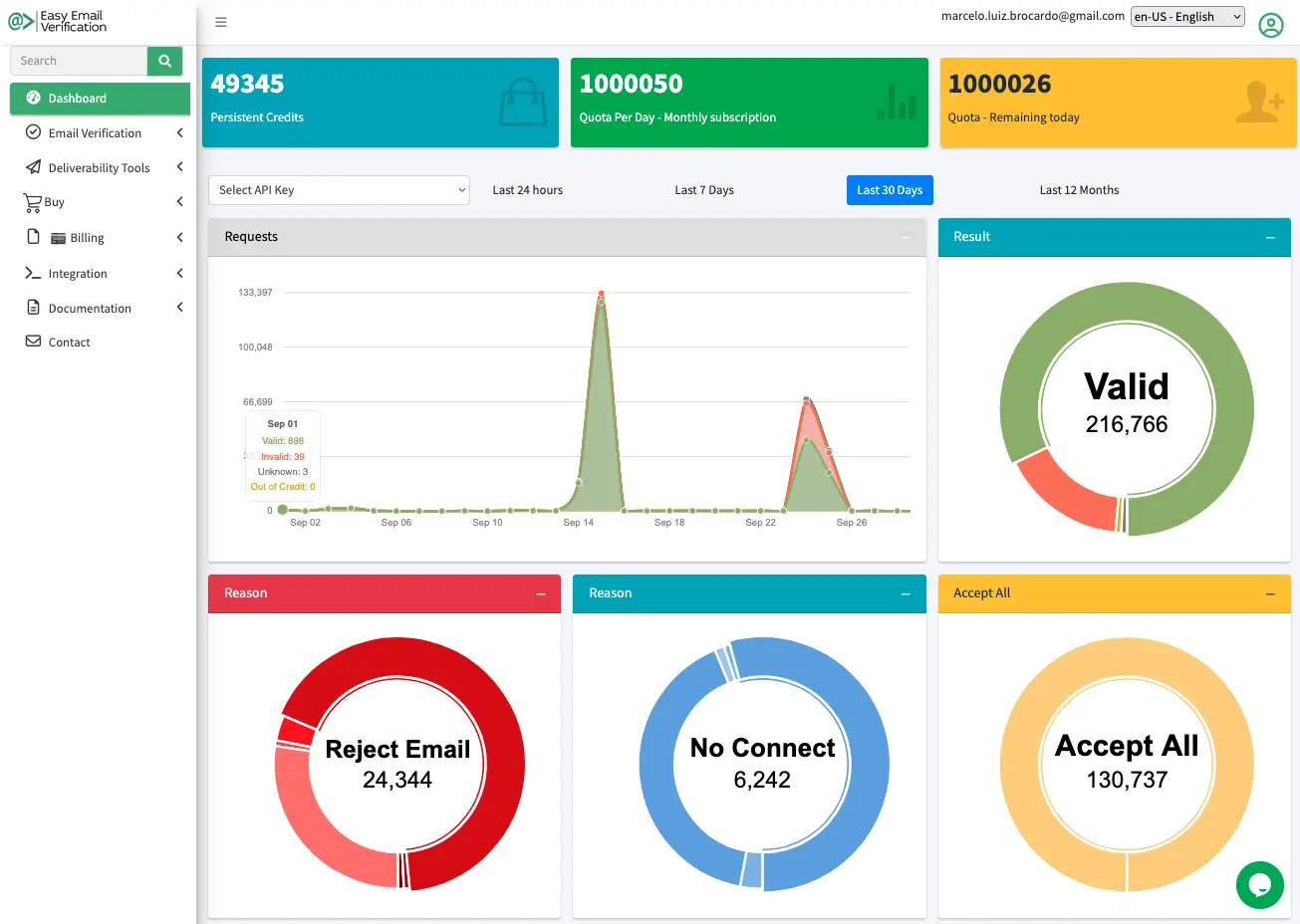Open the green chat bubble widget
This screenshot has width=1300, height=924.
(1259, 884)
